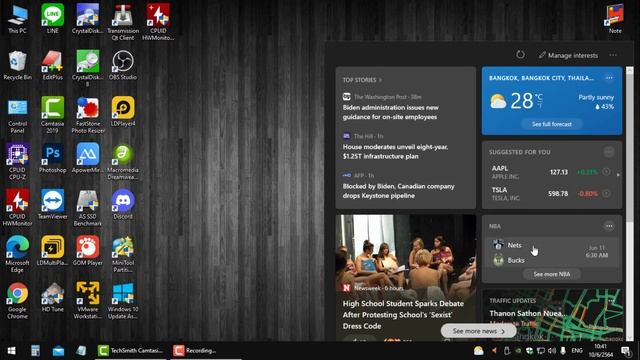The width and height of the screenshot is (640, 360).
Task: Open Discord desktop shortcut
Action: [123, 205]
